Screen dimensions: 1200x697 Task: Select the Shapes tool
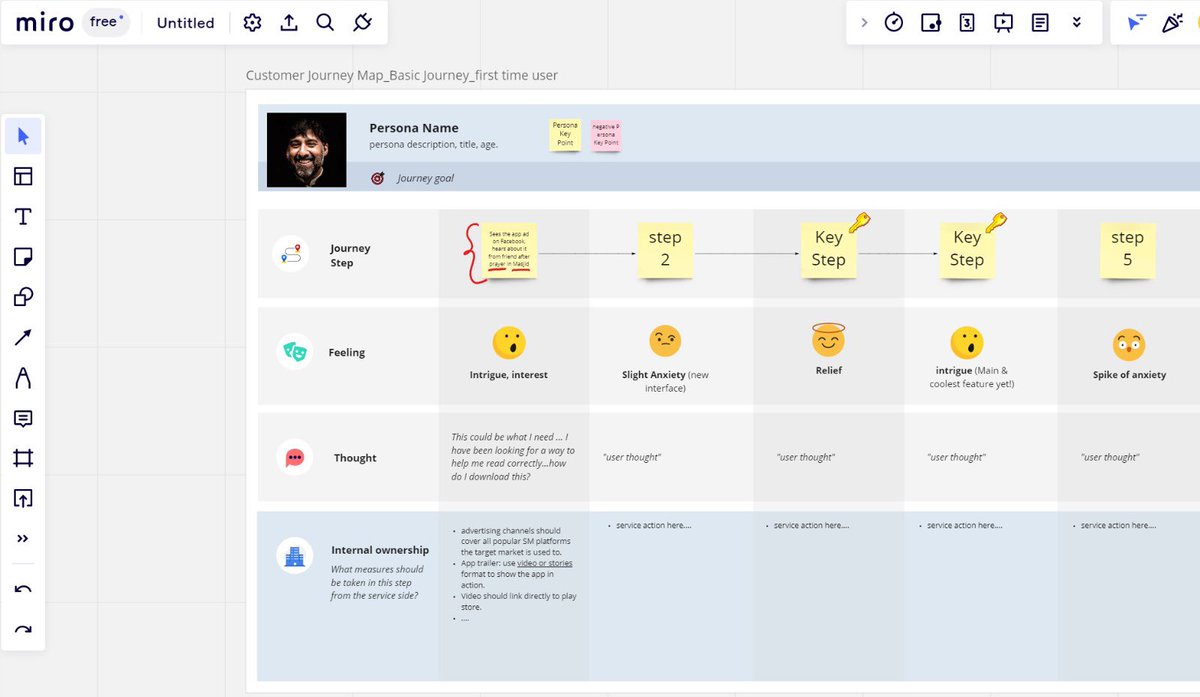pos(23,297)
